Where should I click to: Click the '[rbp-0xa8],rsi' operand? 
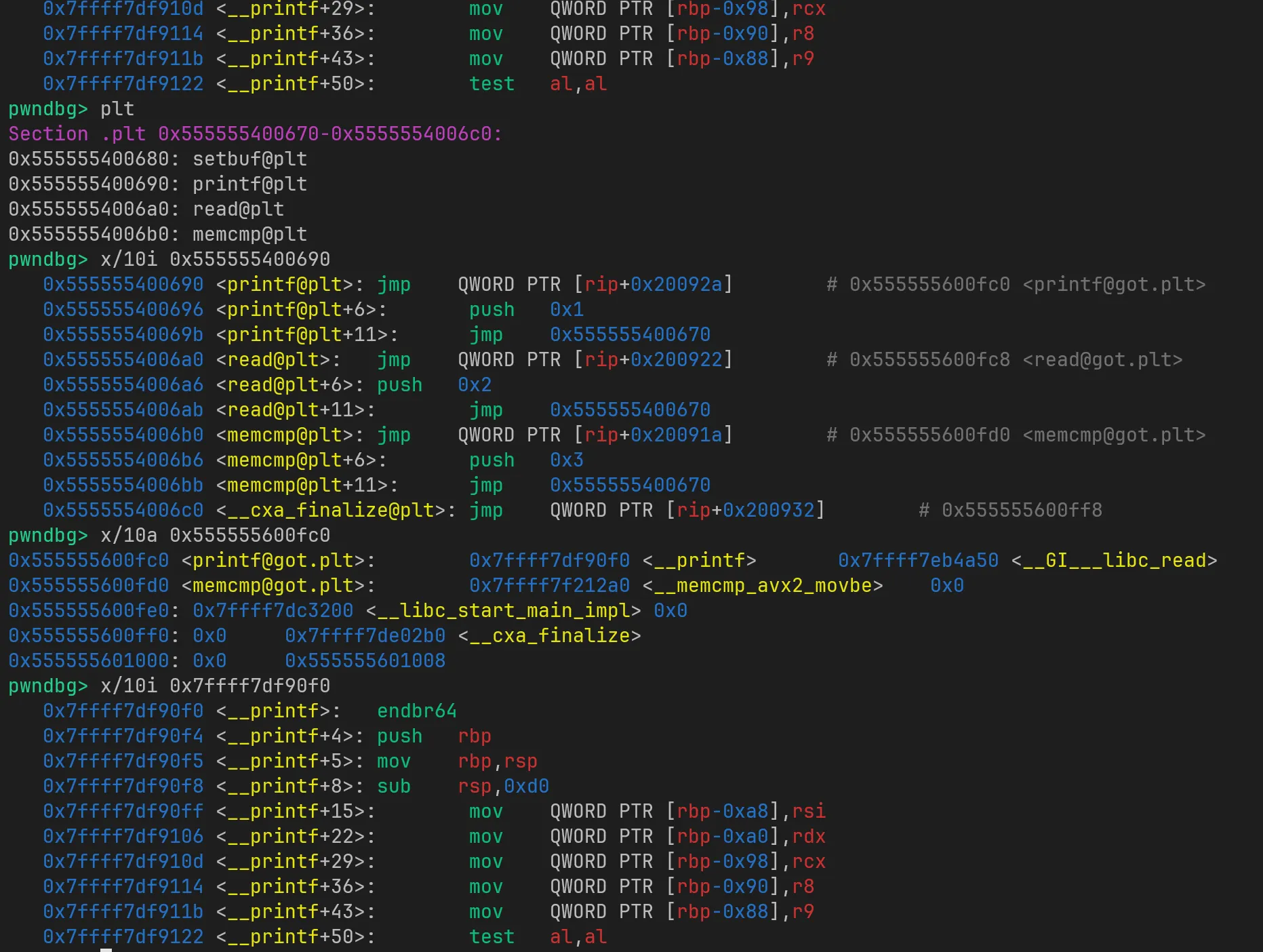tap(745, 812)
